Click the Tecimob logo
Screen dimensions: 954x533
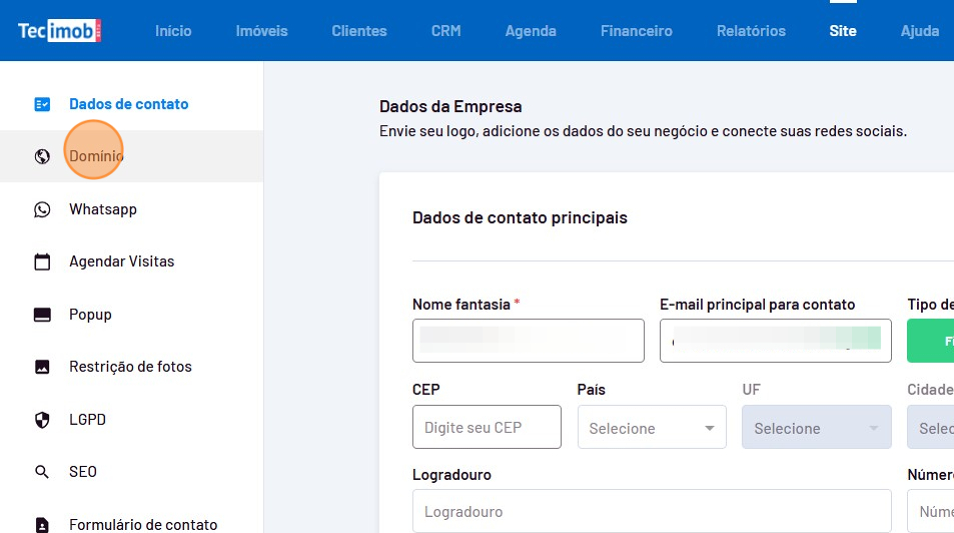pyautogui.click(x=60, y=31)
